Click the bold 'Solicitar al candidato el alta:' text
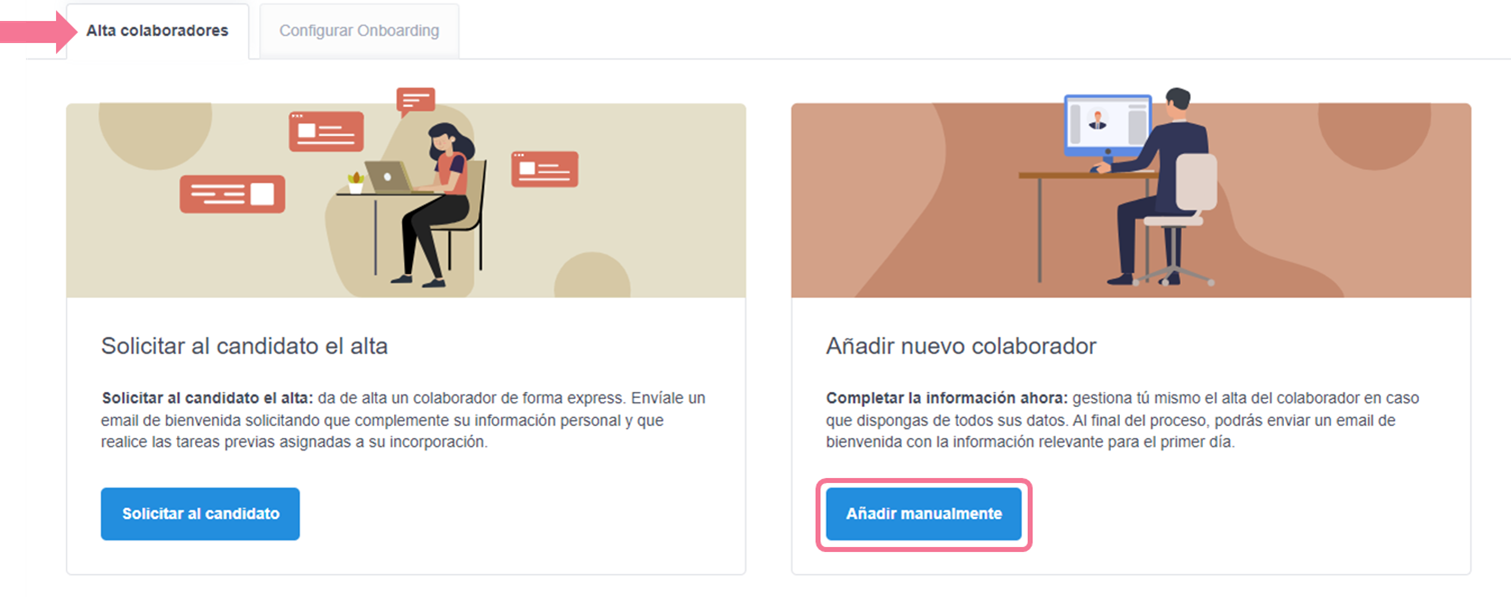The height and width of the screenshot is (597, 1511). click(x=207, y=398)
